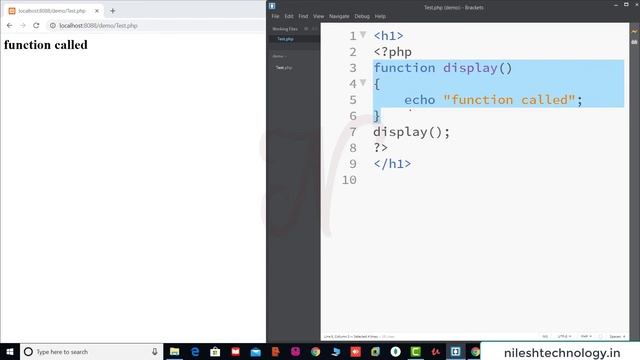This screenshot has width=640, height=360.
Task: Click the <?php tag on line 2
Action: (x=393, y=52)
